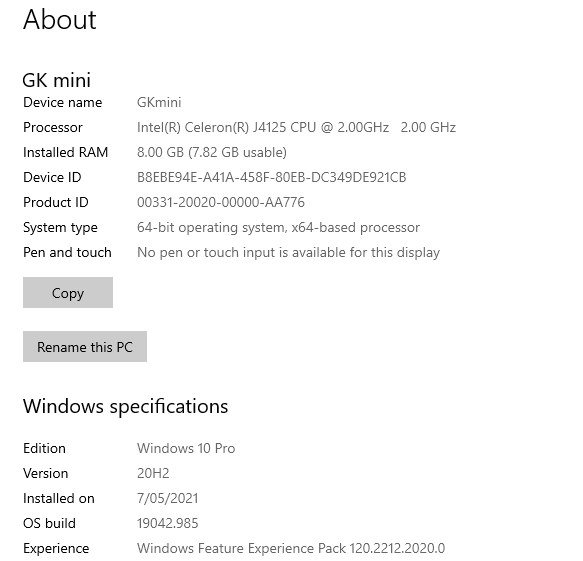Select the GK mini section heading
583x561 pixels.
[57, 80]
